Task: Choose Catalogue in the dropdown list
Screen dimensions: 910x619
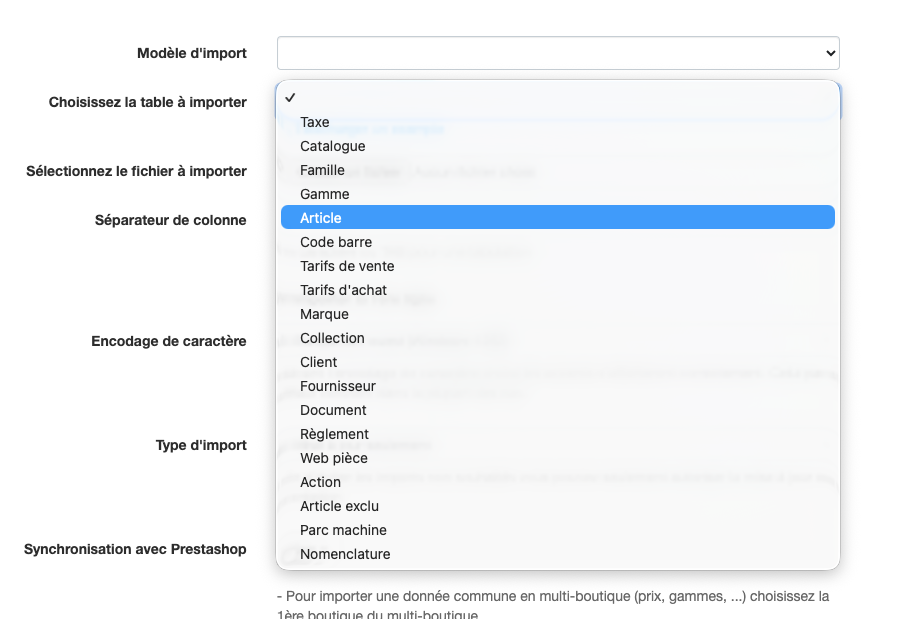Action: coord(333,146)
